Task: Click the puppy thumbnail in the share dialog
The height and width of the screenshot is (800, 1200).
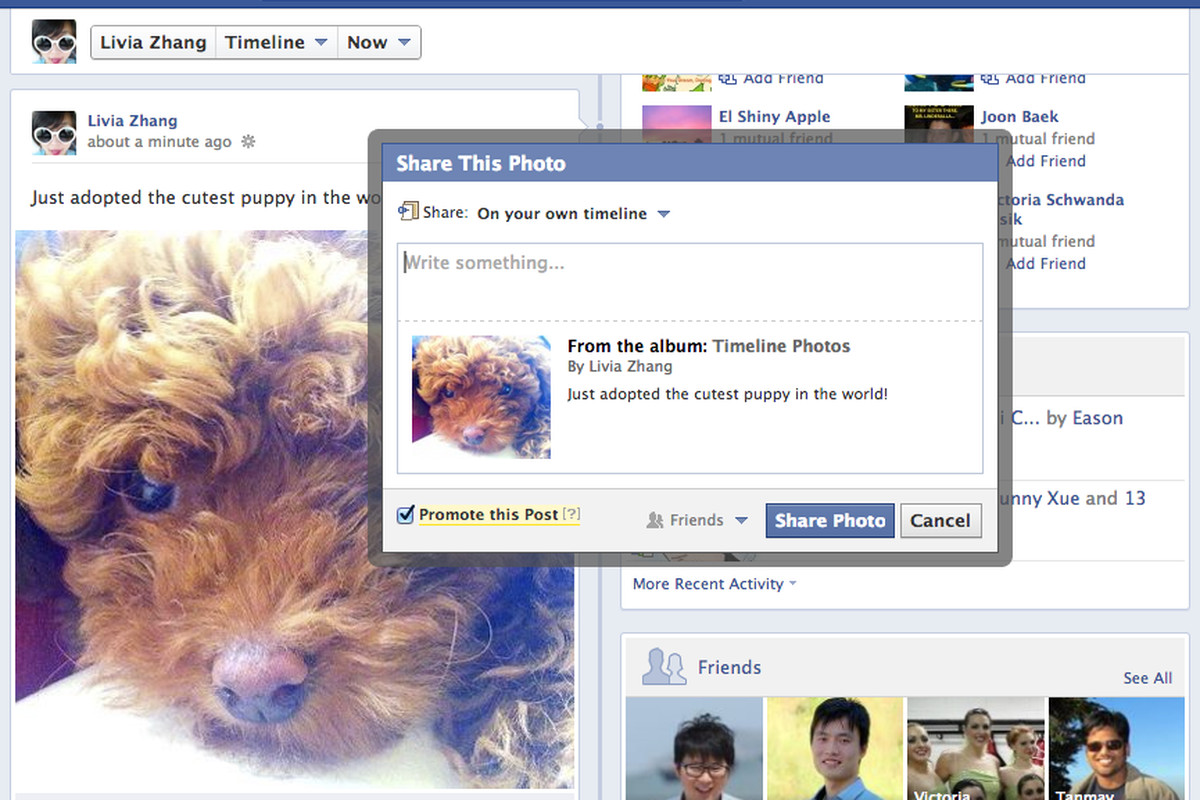Action: pyautogui.click(x=481, y=397)
